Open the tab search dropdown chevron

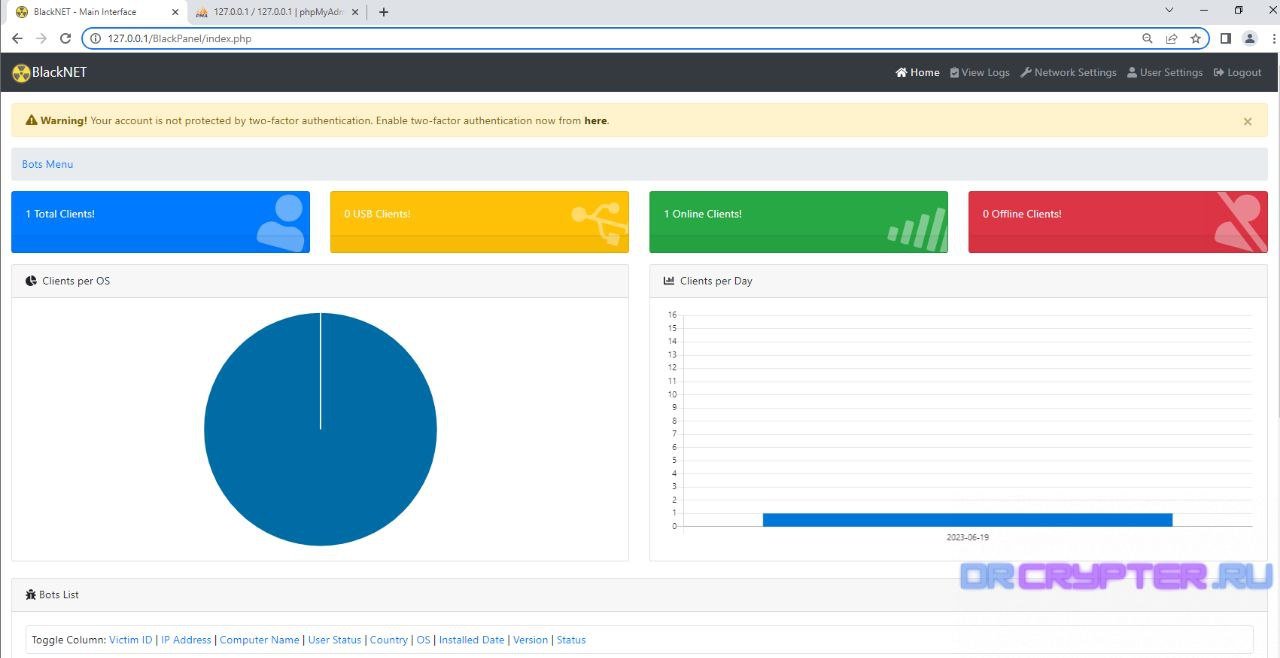[1169, 11]
